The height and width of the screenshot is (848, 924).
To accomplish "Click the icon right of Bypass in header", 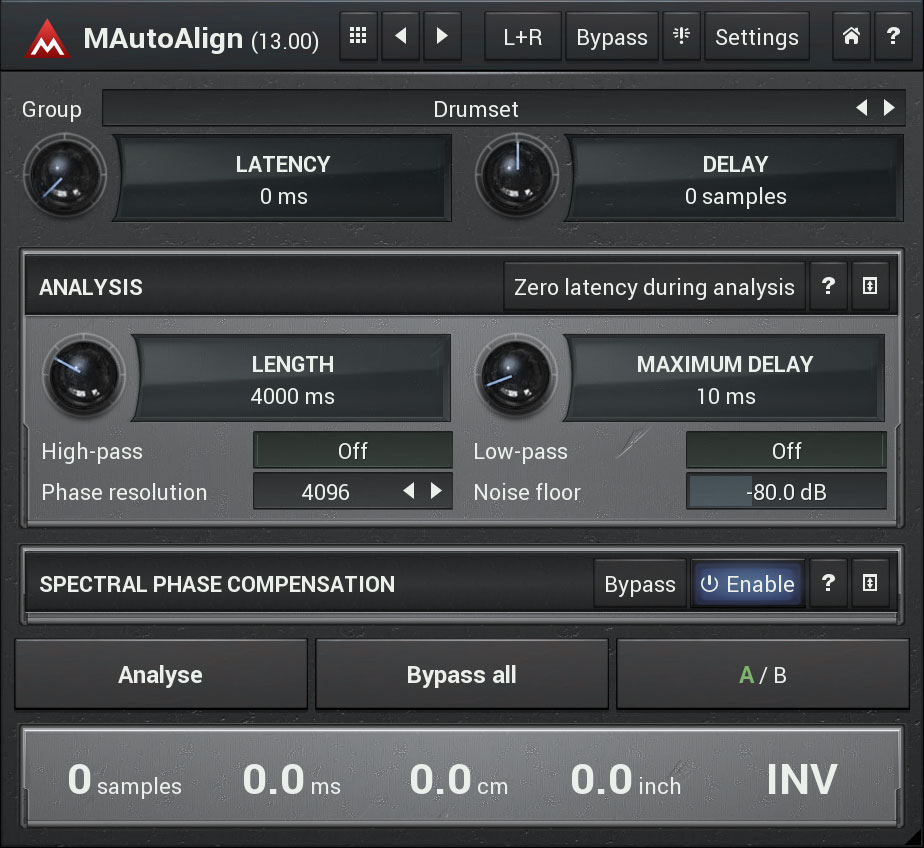I will [x=682, y=37].
